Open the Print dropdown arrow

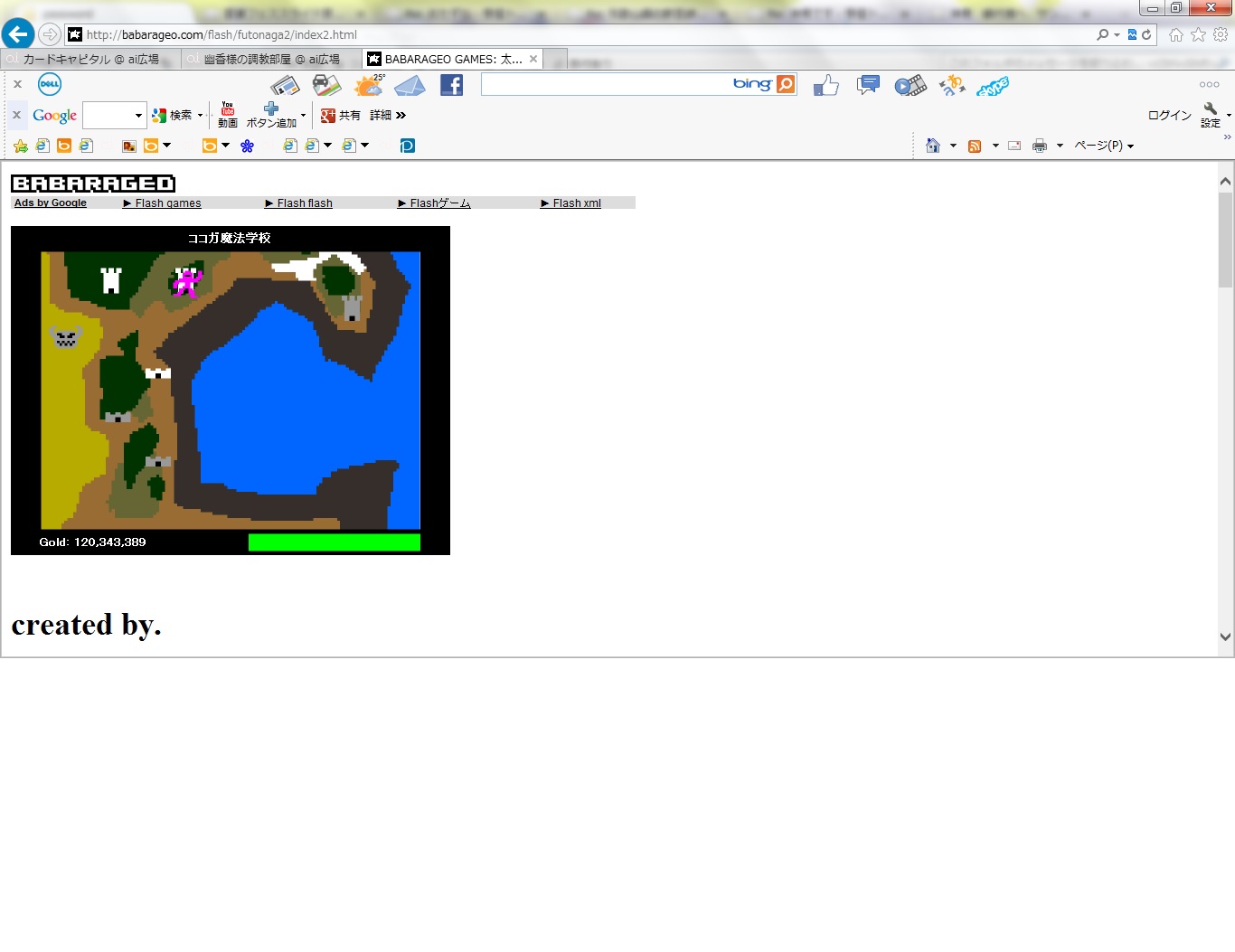click(1060, 146)
